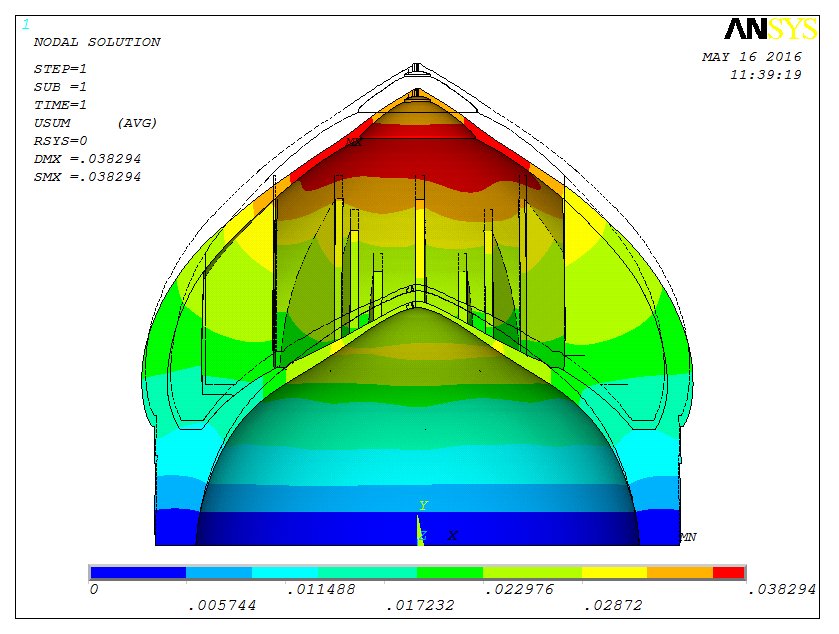Click the 'SMX =.038294' value
Image resolution: width=839 pixels, height=634 pixels.
[x=87, y=177]
